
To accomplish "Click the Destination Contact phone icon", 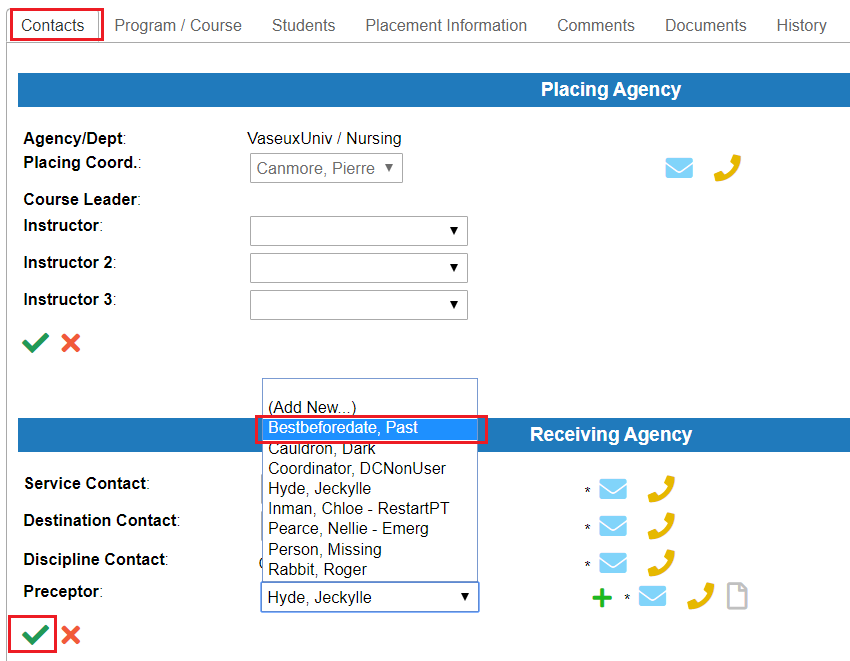I will (661, 526).
